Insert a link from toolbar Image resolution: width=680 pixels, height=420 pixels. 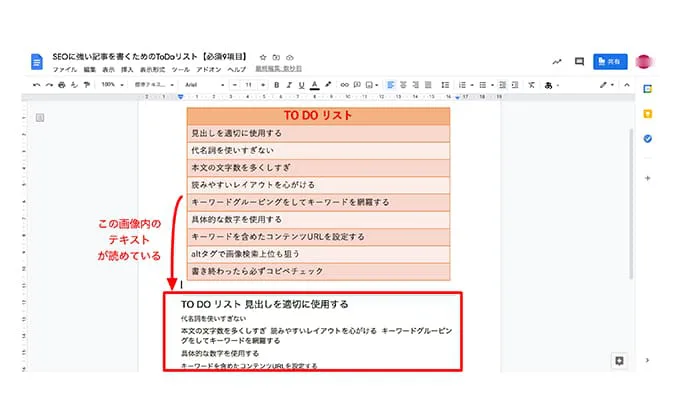click(x=344, y=85)
